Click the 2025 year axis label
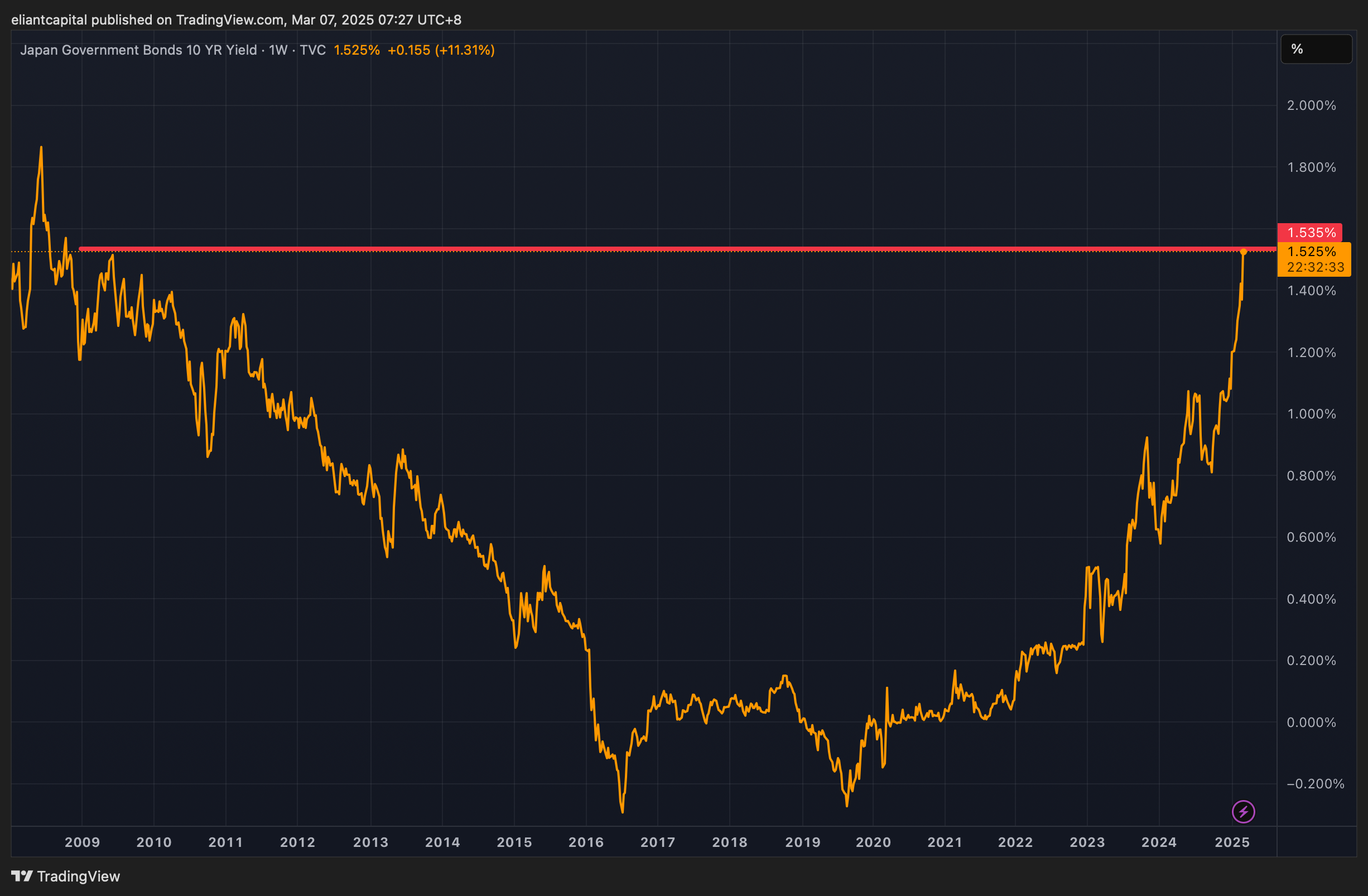 (x=1232, y=842)
